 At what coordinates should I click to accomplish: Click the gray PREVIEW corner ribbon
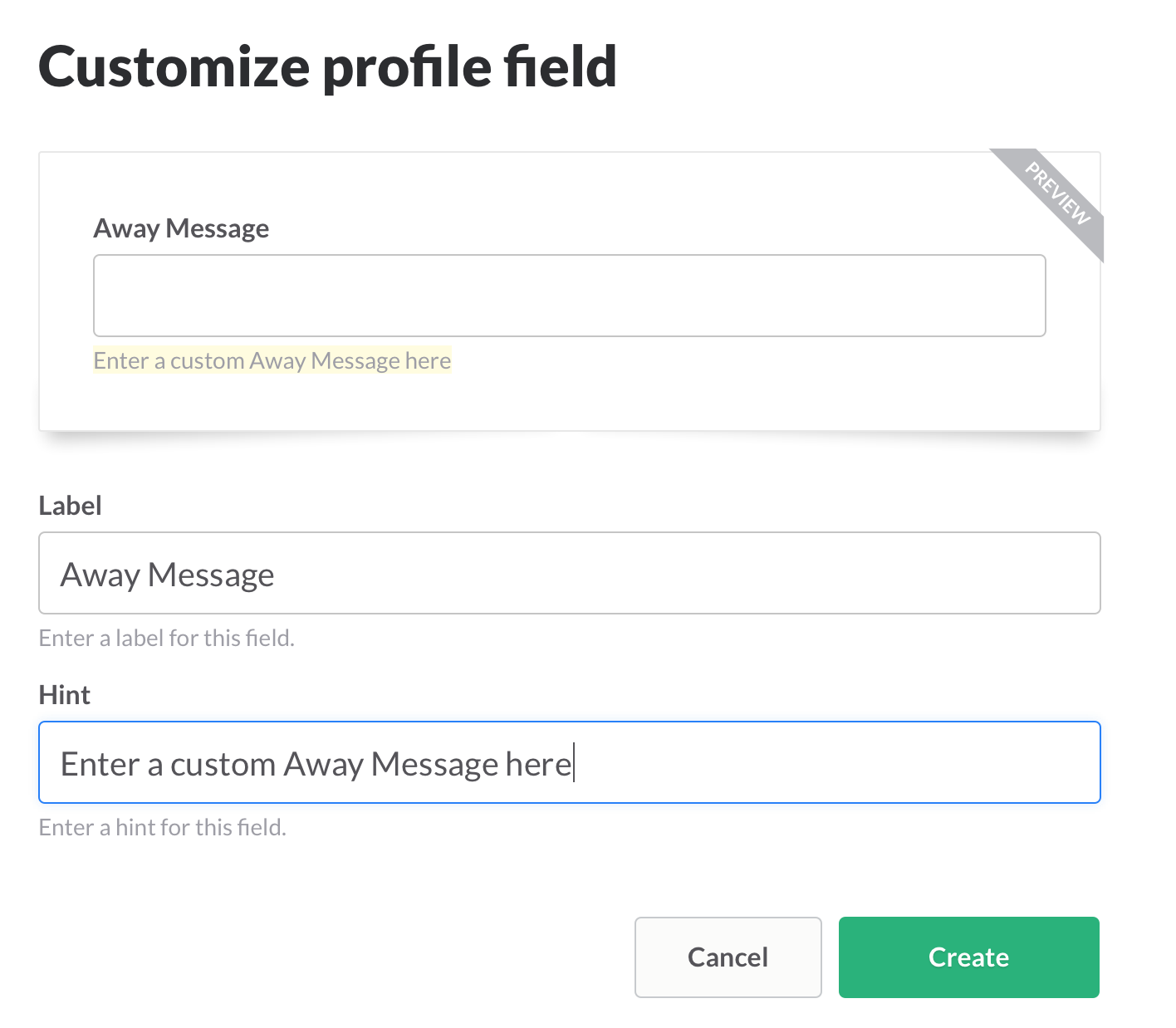(x=1056, y=194)
